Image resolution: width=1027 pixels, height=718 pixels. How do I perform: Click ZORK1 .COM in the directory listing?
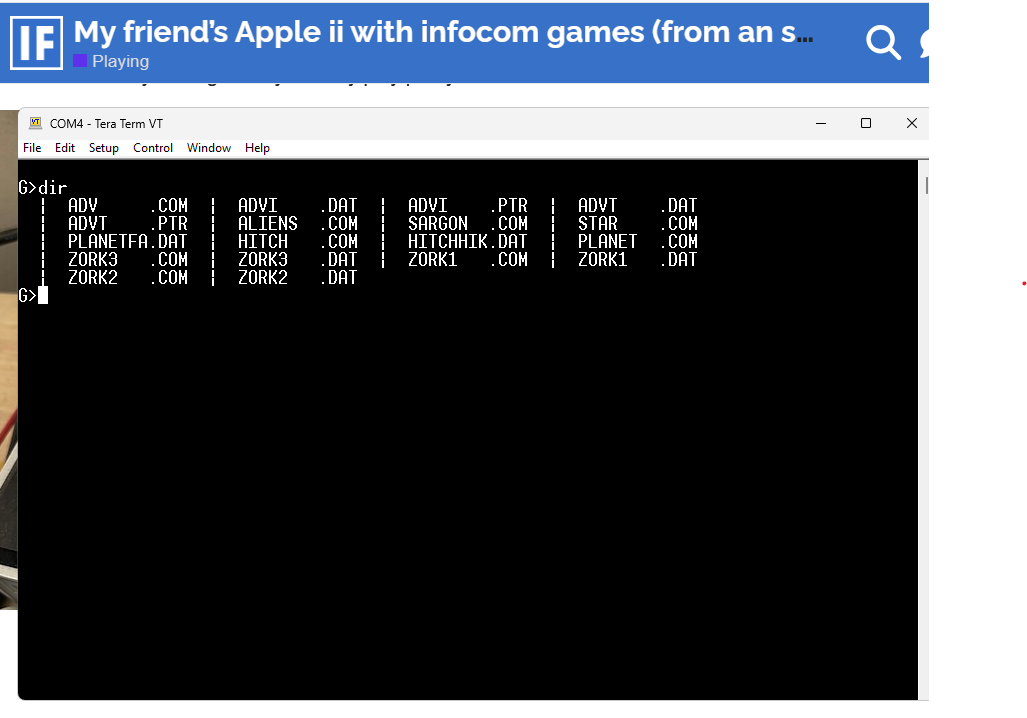pyautogui.click(x=467, y=260)
